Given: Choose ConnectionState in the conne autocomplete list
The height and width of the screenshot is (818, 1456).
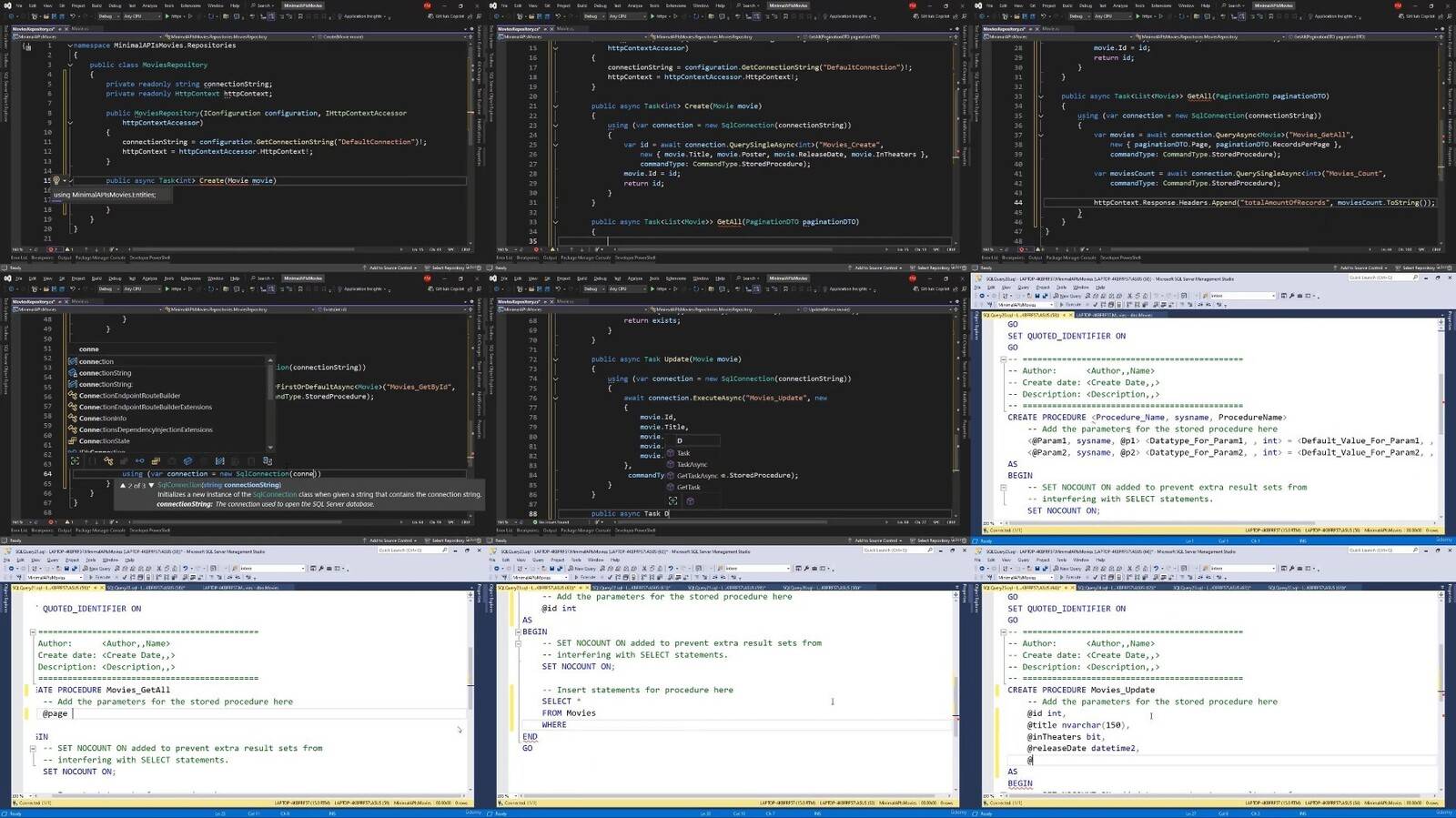Looking at the screenshot, I should point(104,441).
